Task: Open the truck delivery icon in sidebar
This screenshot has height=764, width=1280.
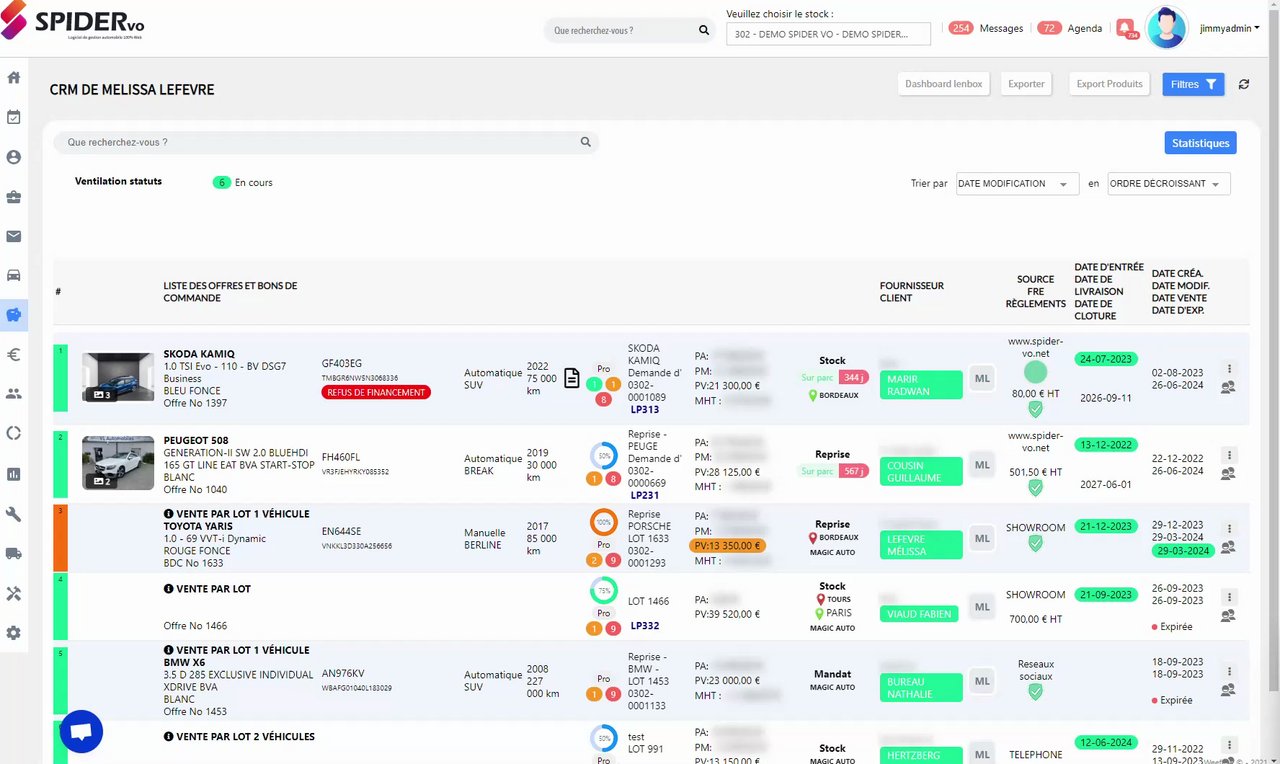Action: [x=14, y=553]
